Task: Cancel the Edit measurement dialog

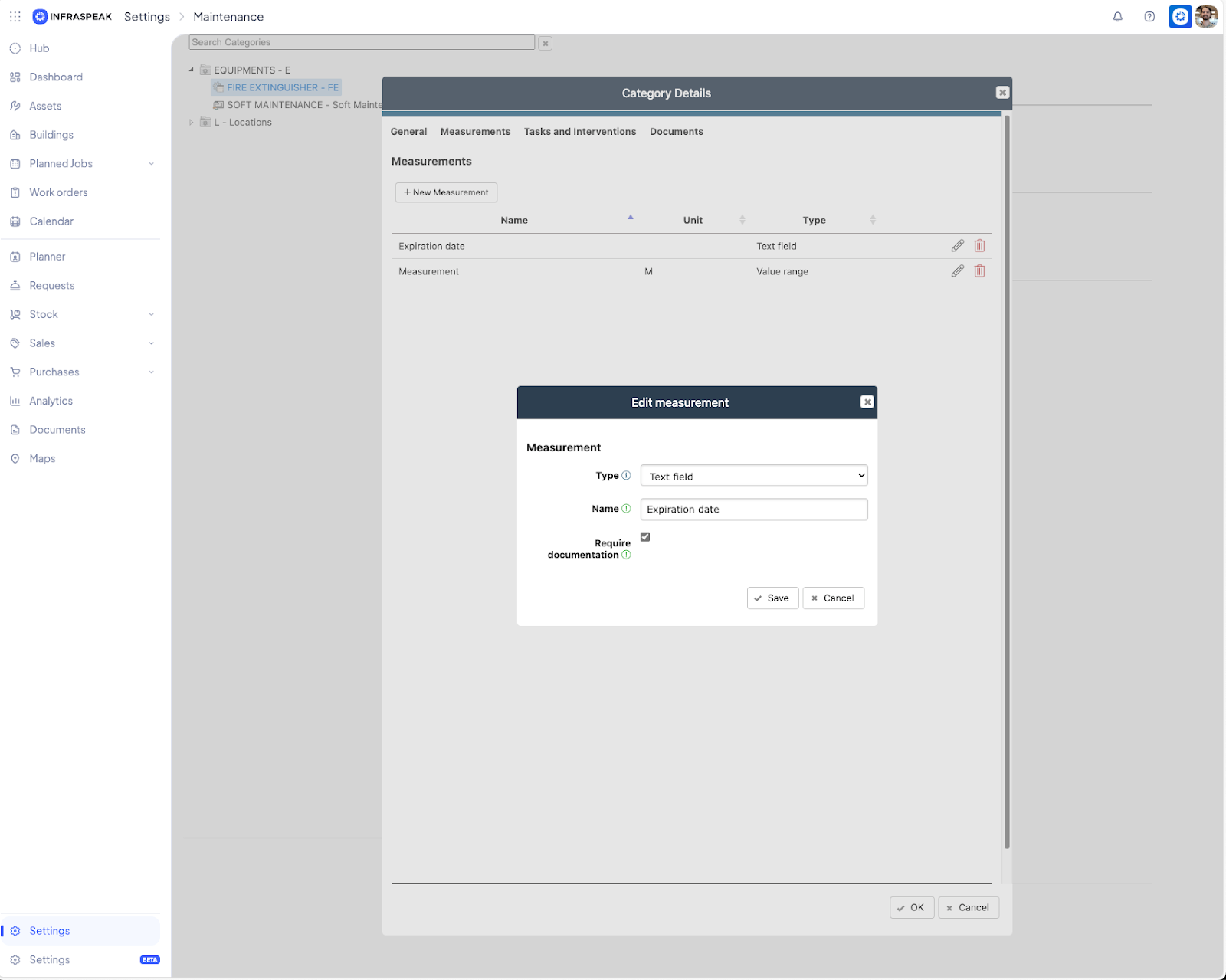Action: tap(833, 598)
